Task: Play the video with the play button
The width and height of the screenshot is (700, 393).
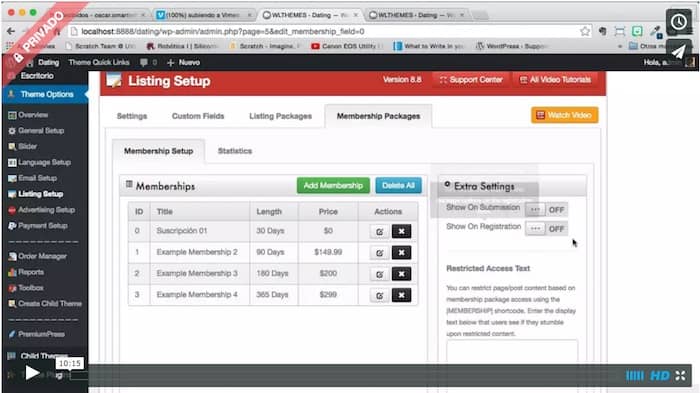Action: point(32,373)
